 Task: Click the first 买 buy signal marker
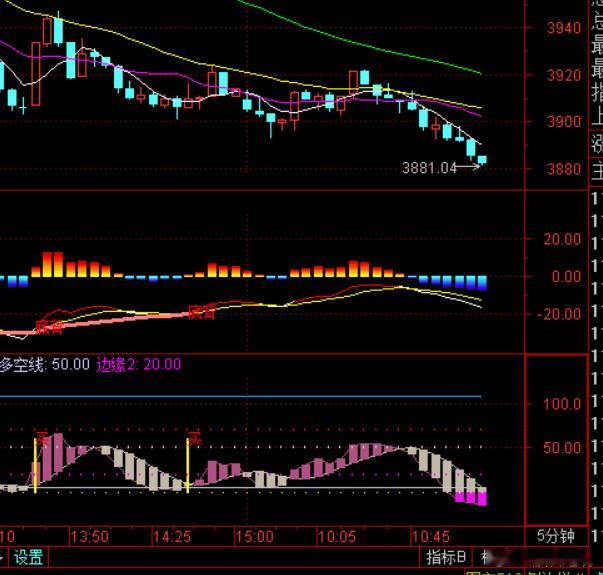pyautogui.click(x=42, y=438)
